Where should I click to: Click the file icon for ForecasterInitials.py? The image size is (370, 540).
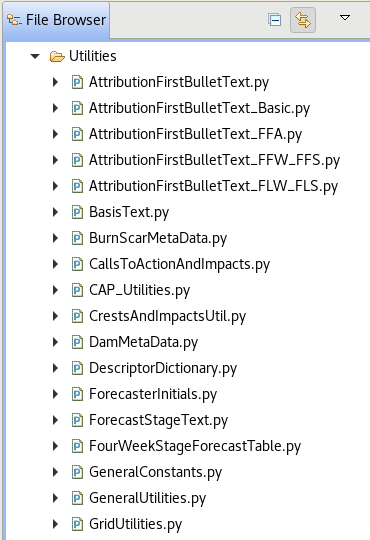77,394
